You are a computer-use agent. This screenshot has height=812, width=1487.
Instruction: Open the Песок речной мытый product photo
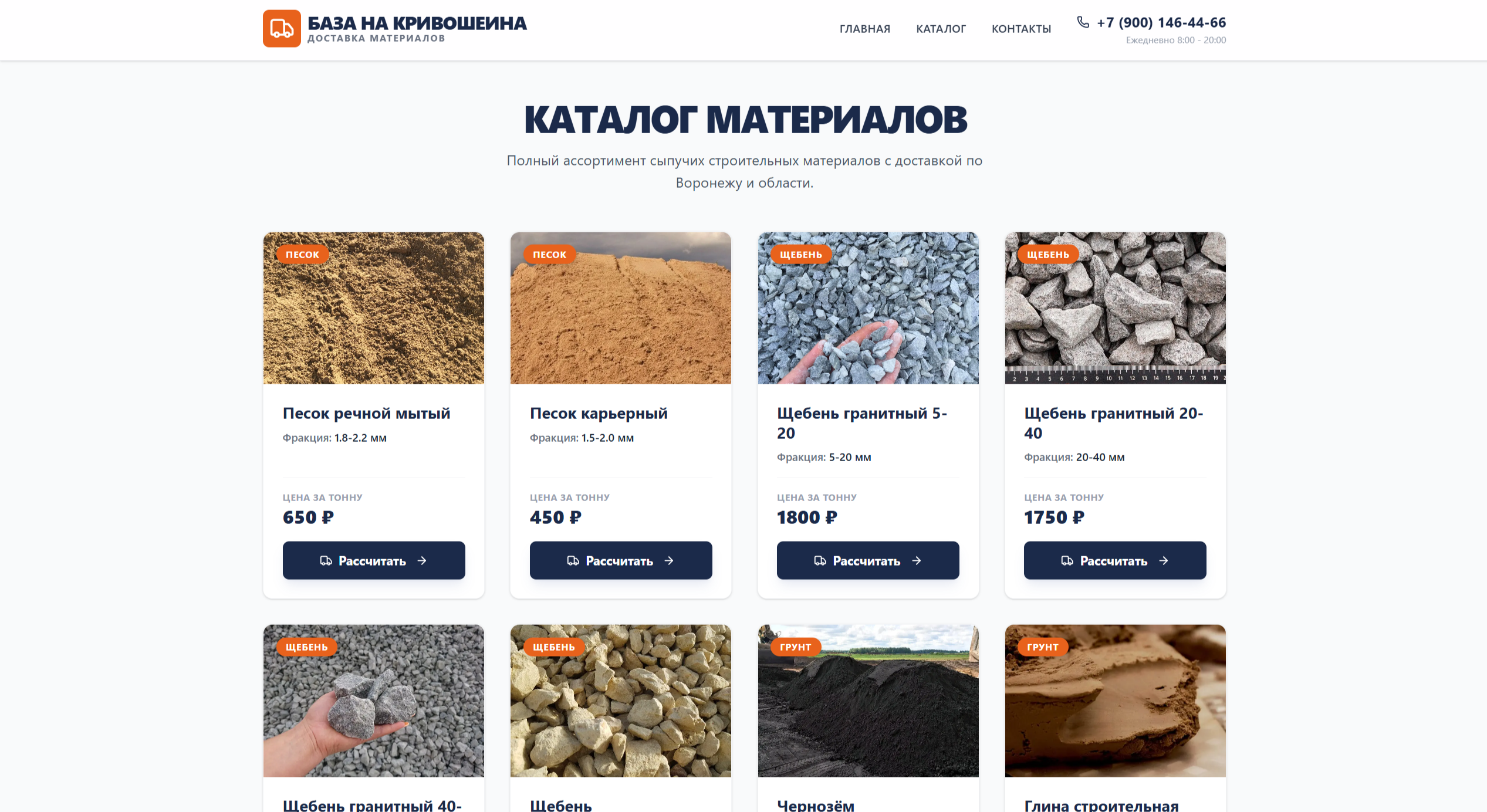pos(374,308)
